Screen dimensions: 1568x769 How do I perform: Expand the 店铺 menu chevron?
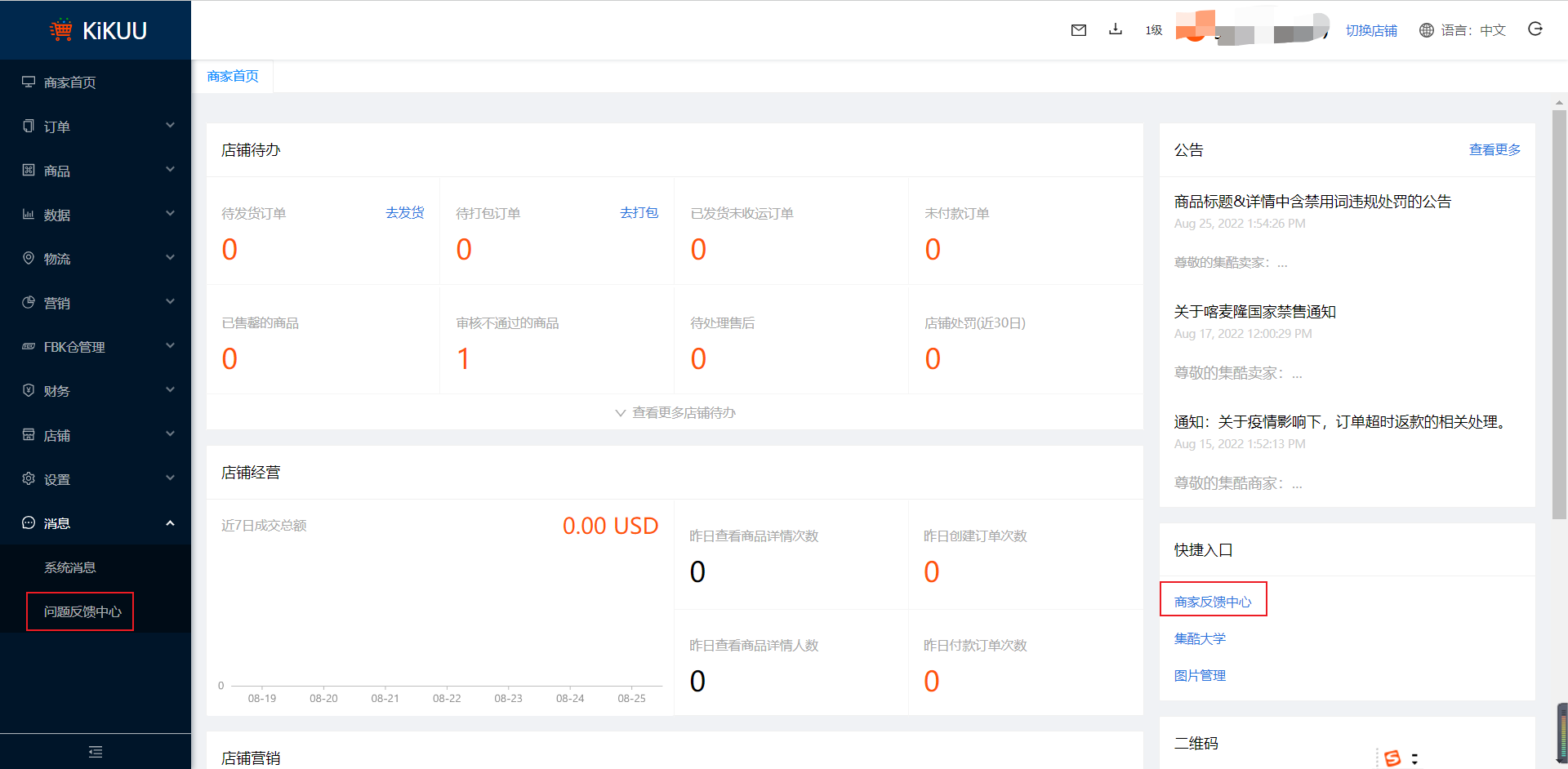[170, 433]
